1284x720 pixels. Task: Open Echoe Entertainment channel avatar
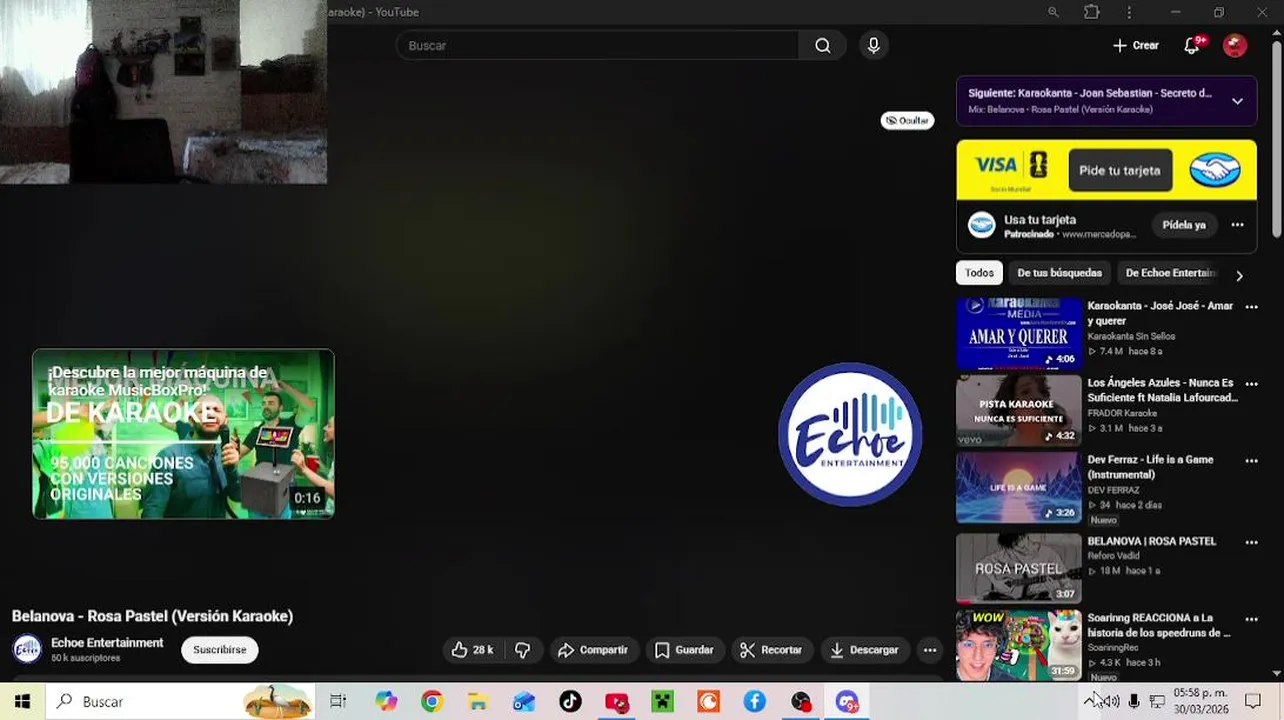coord(27,649)
